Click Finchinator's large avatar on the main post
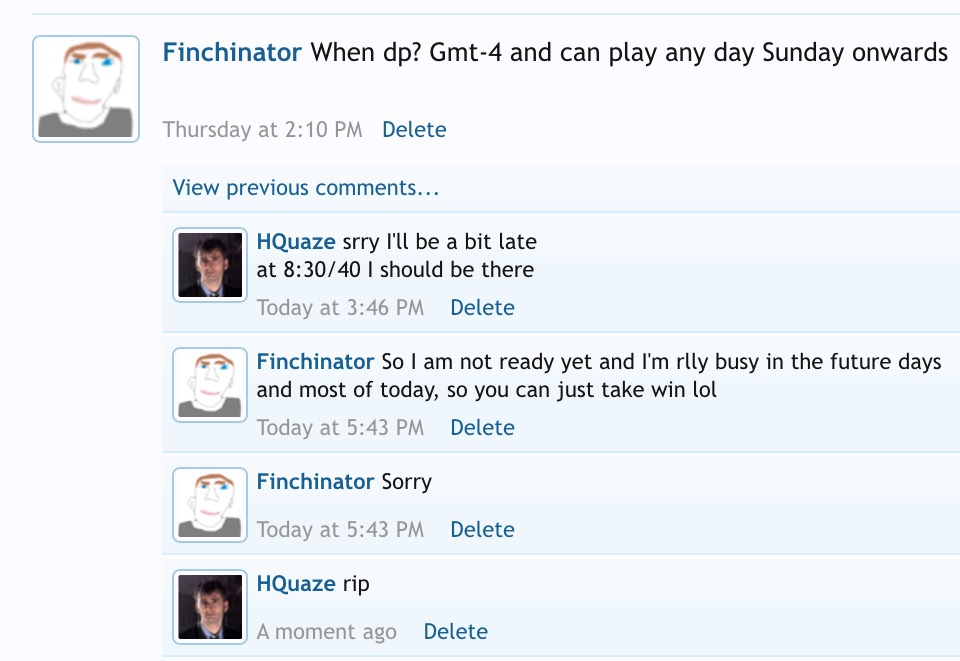The width and height of the screenshot is (960, 661). 86,89
